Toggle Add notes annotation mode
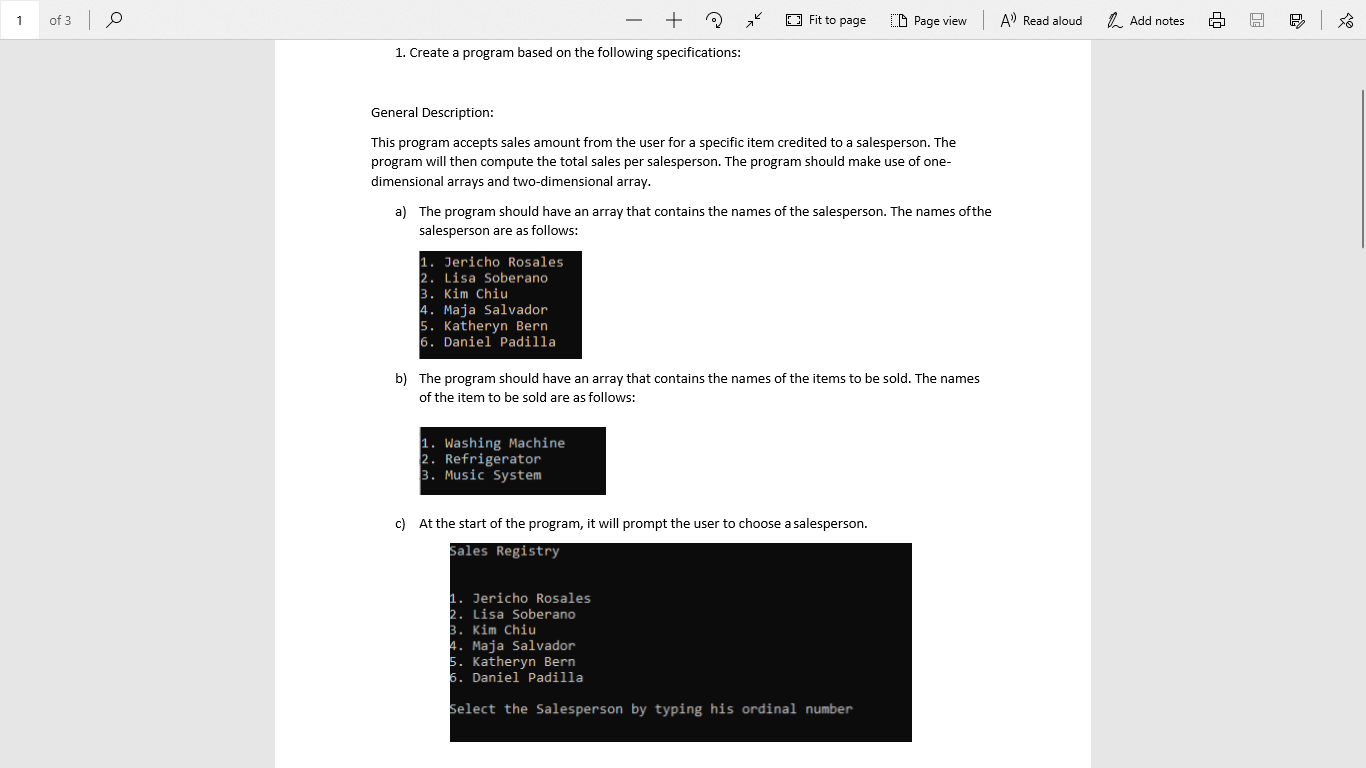1366x768 pixels. coord(1146,19)
